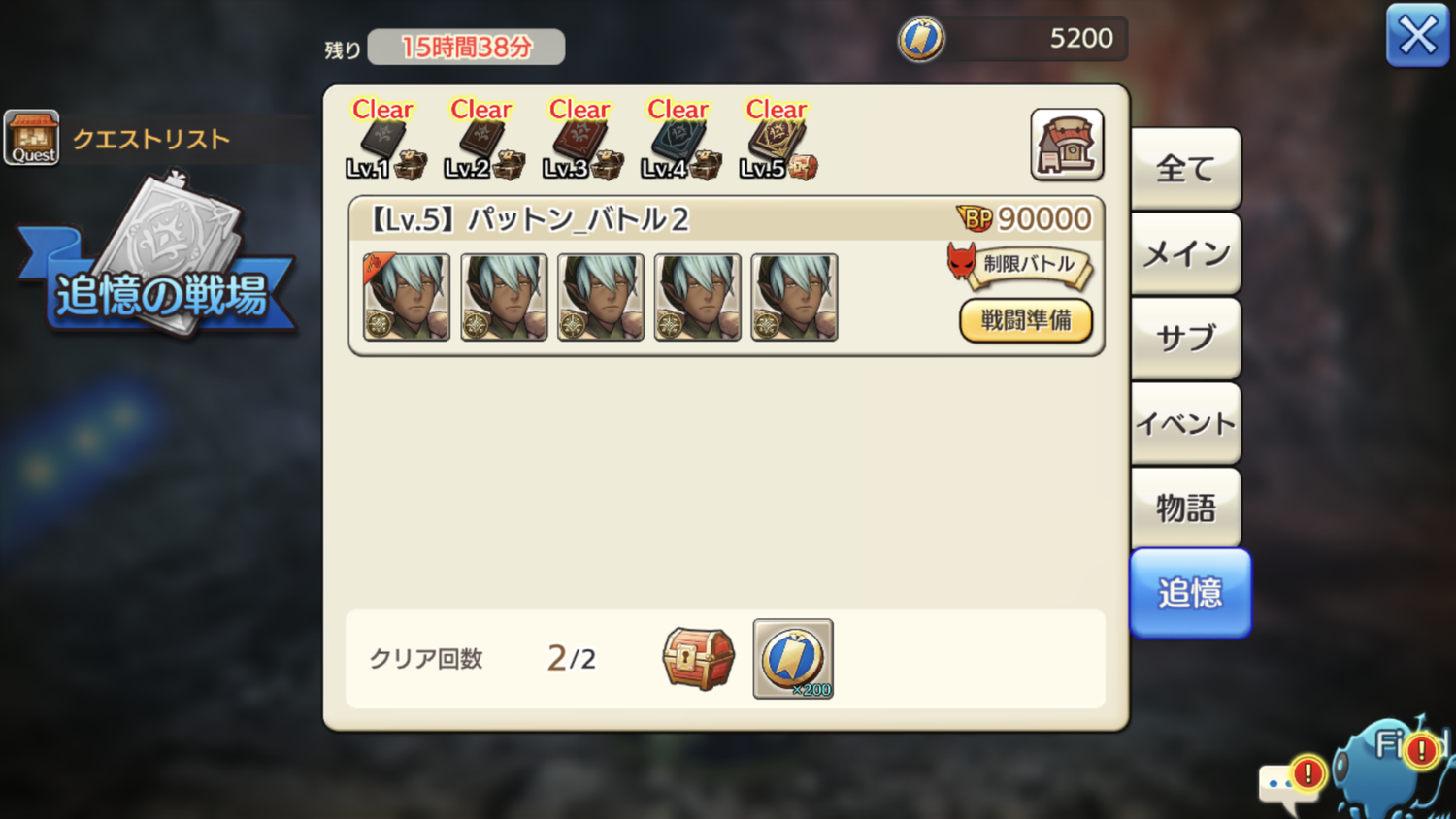Switch to the 物語 tab
Image resolution: width=1456 pixels, height=819 pixels.
coord(1185,508)
